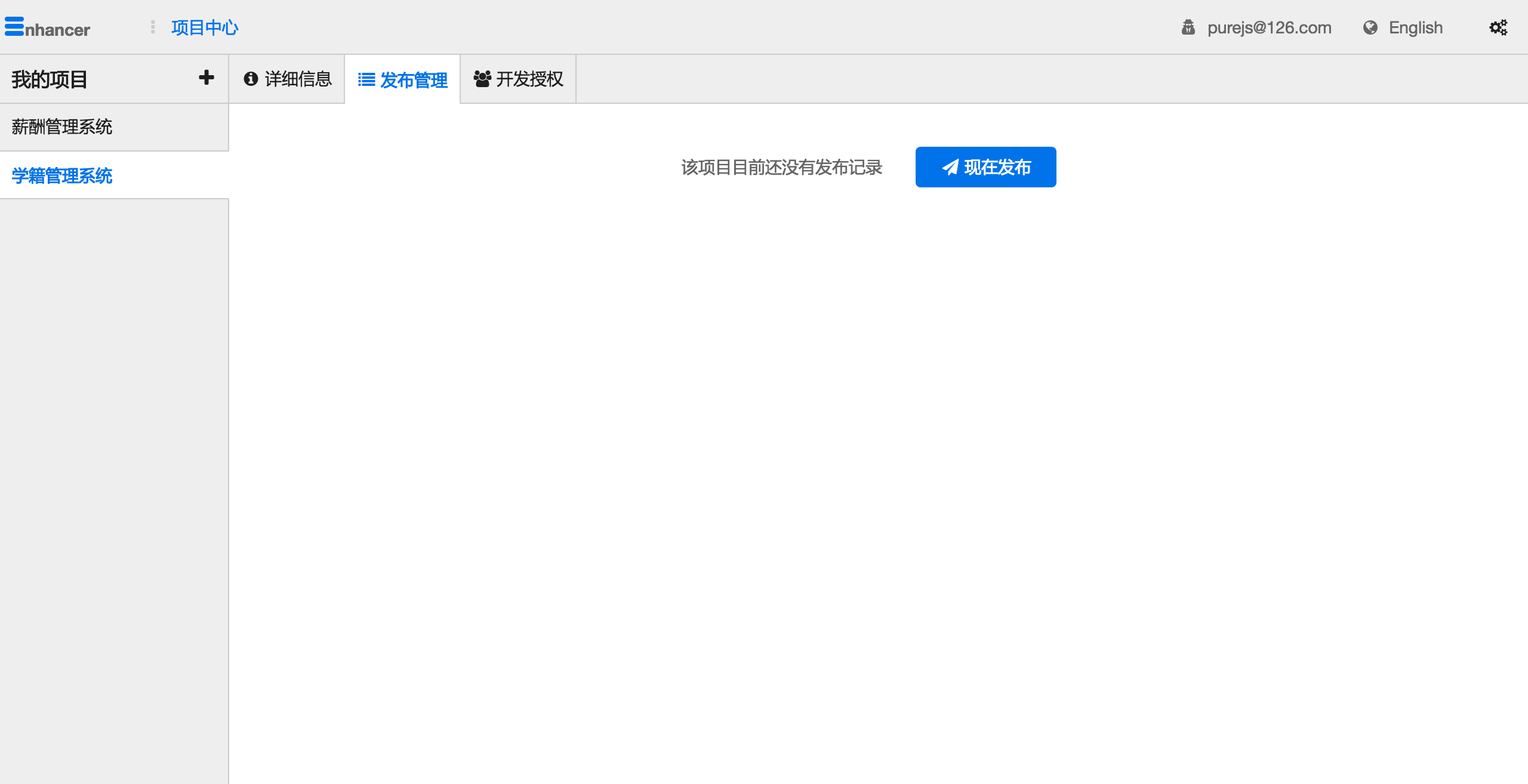Open the 项目中心 link
The width and height of the screenshot is (1528, 784).
[204, 27]
